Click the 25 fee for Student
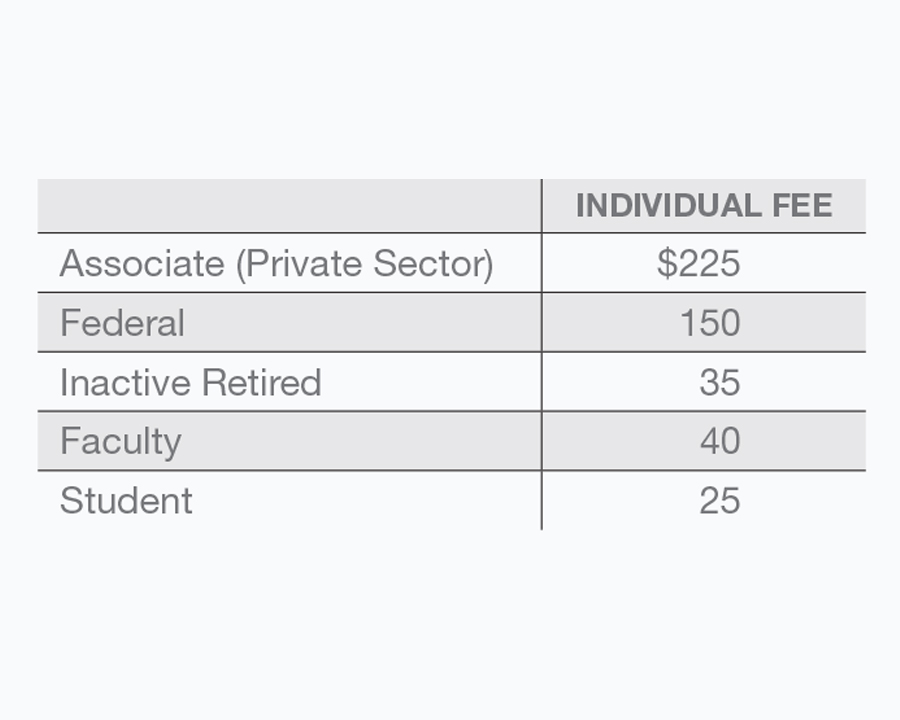This screenshot has height=720, width=900. coord(720,500)
